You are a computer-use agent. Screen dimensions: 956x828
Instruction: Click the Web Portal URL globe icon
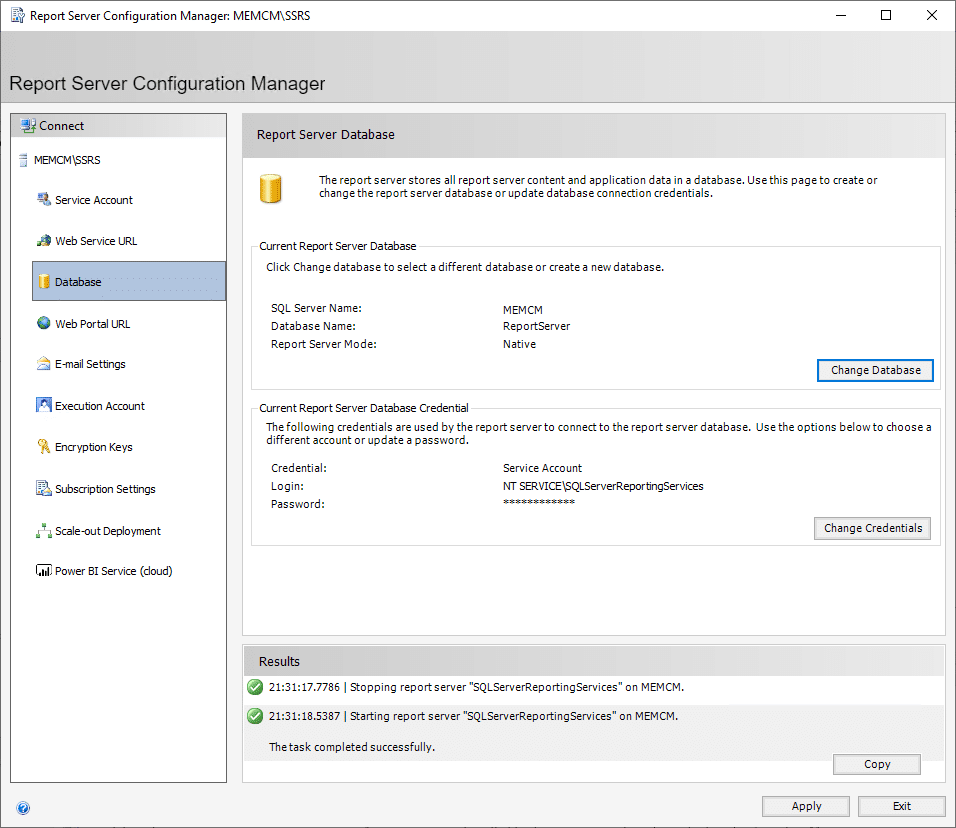pos(43,323)
